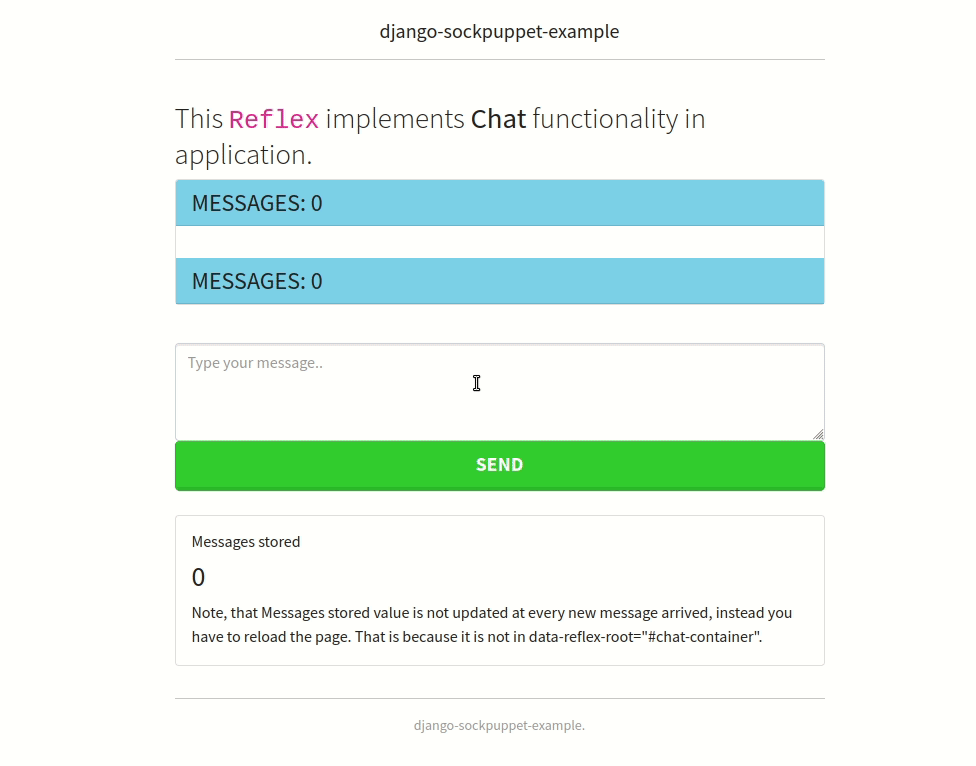976x766 pixels.
Task: Click the word application in the heading
Action: point(241,155)
